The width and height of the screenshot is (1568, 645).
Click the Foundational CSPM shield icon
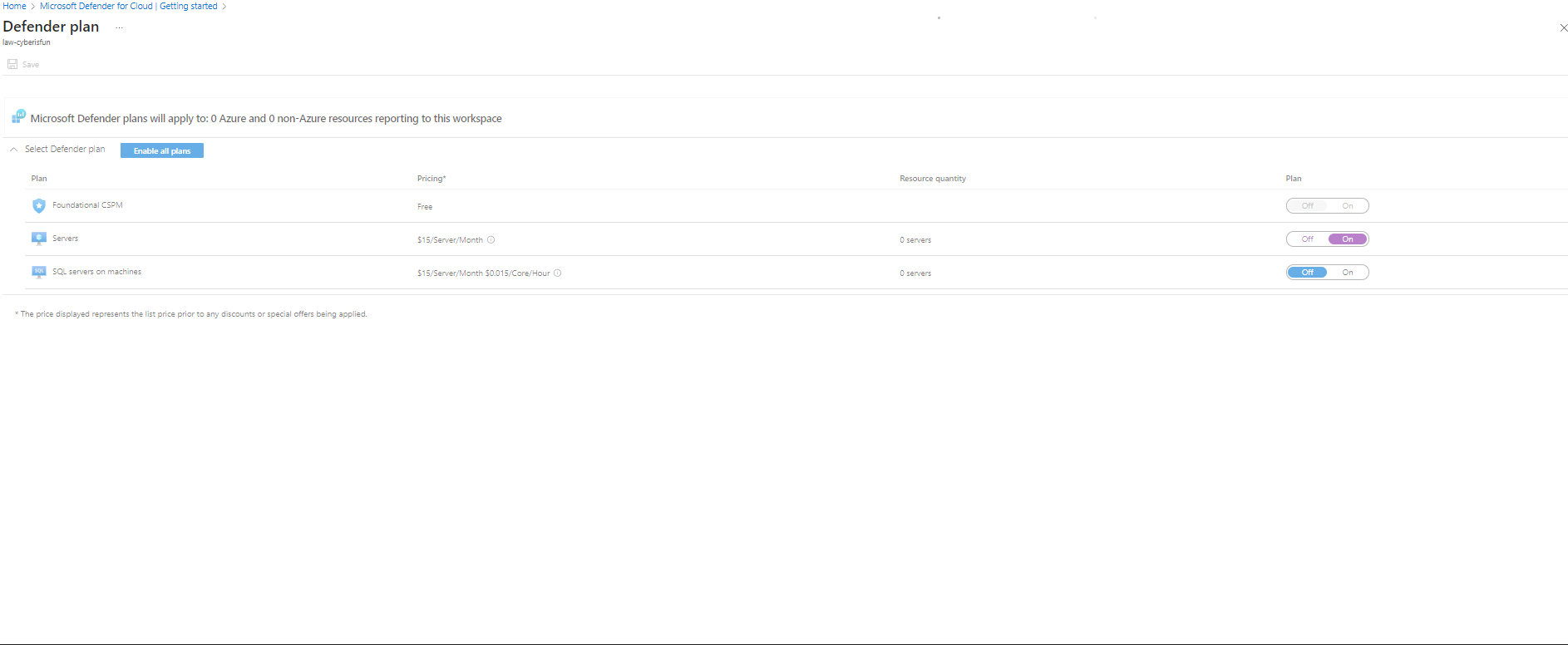tap(38, 205)
